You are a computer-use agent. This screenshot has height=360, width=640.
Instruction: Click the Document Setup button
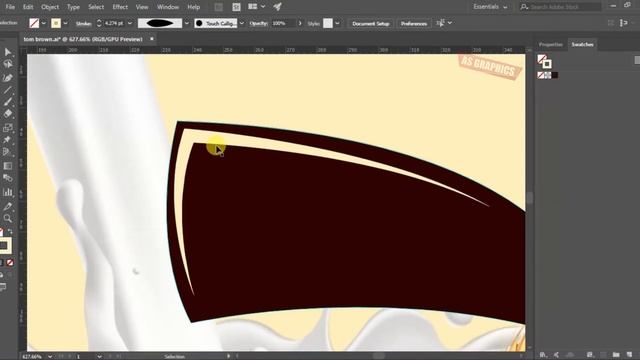coord(371,24)
